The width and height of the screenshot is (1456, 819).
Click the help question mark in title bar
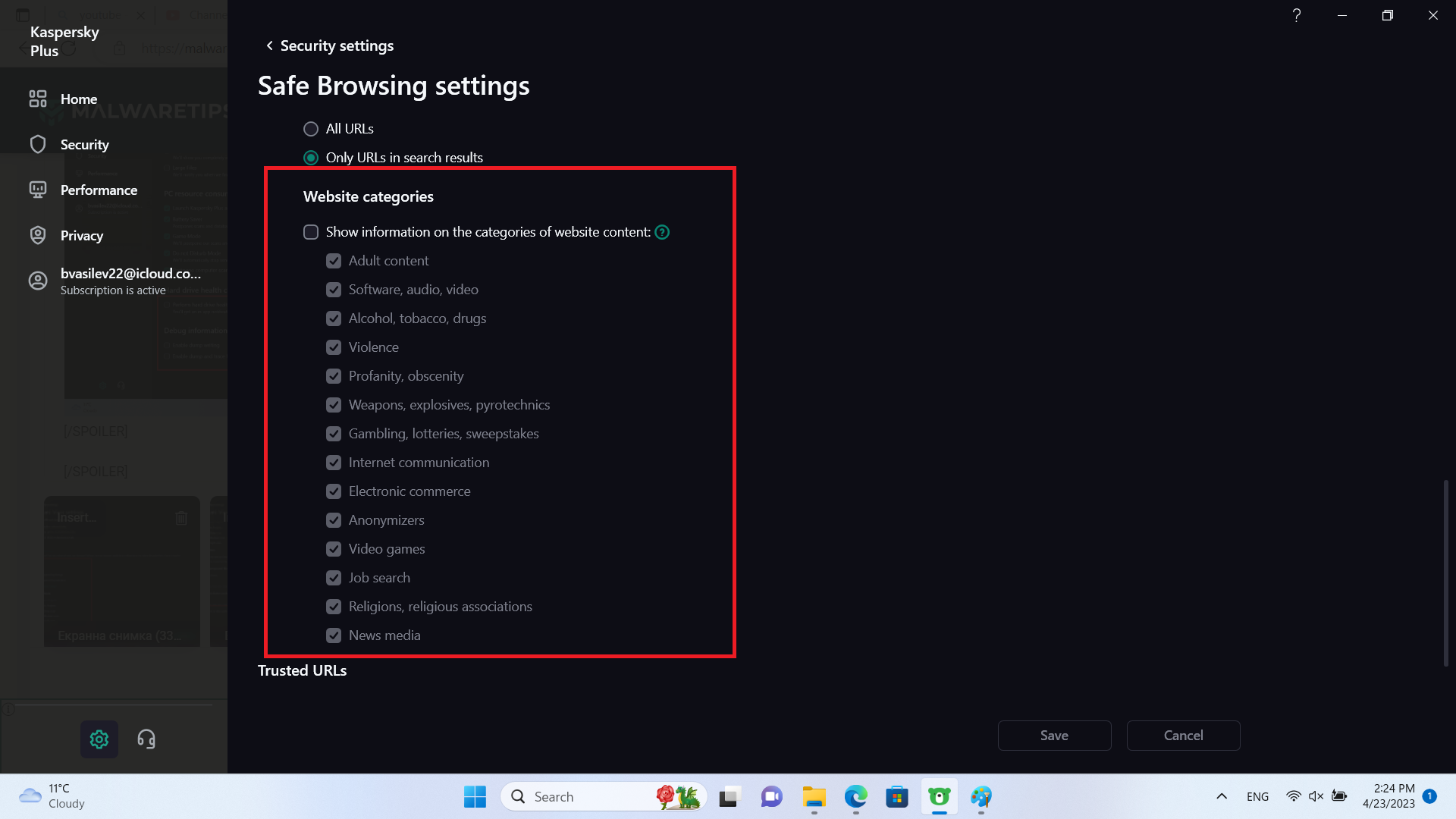(1297, 15)
